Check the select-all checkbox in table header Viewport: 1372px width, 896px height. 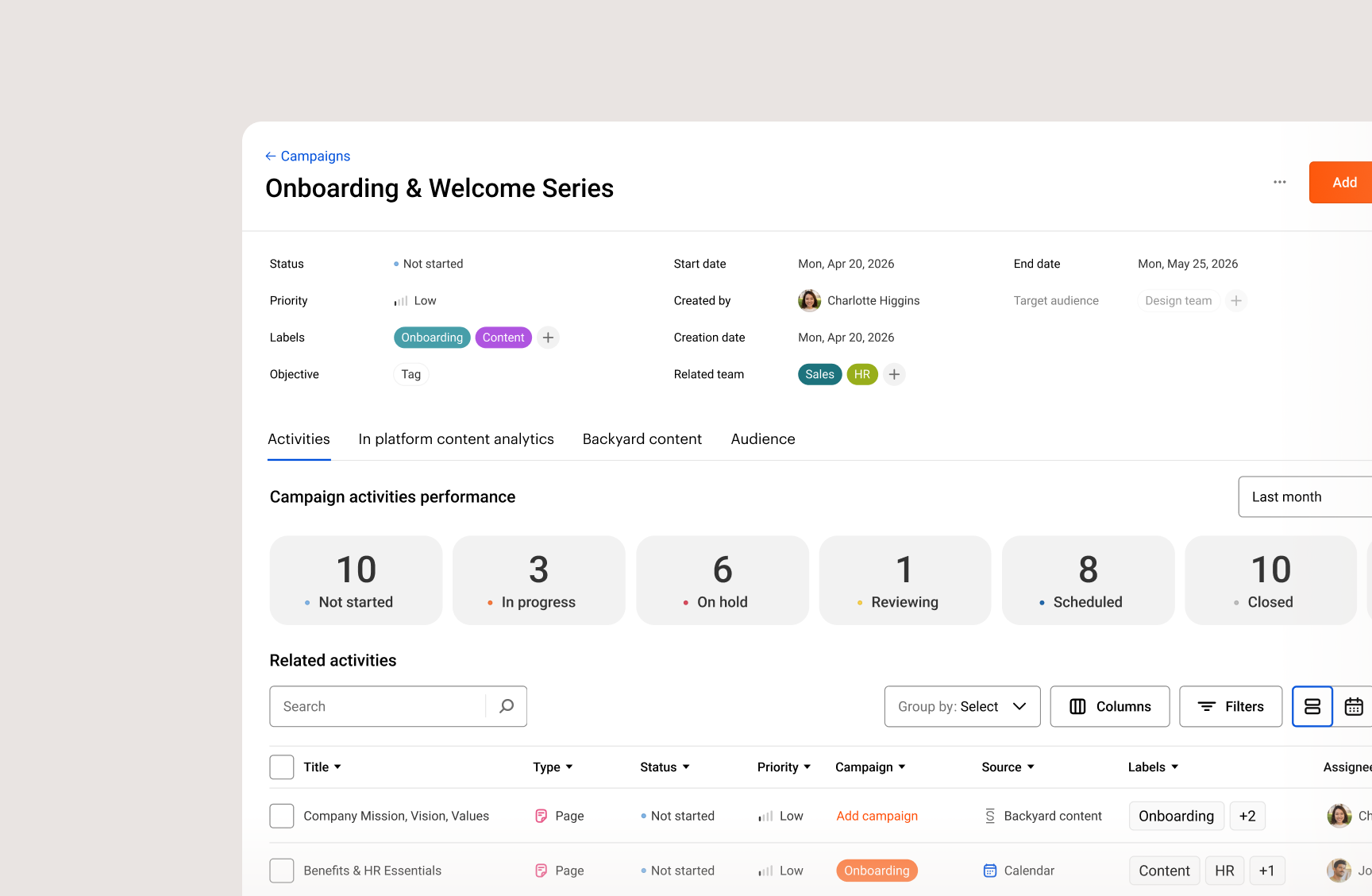pos(282,767)
